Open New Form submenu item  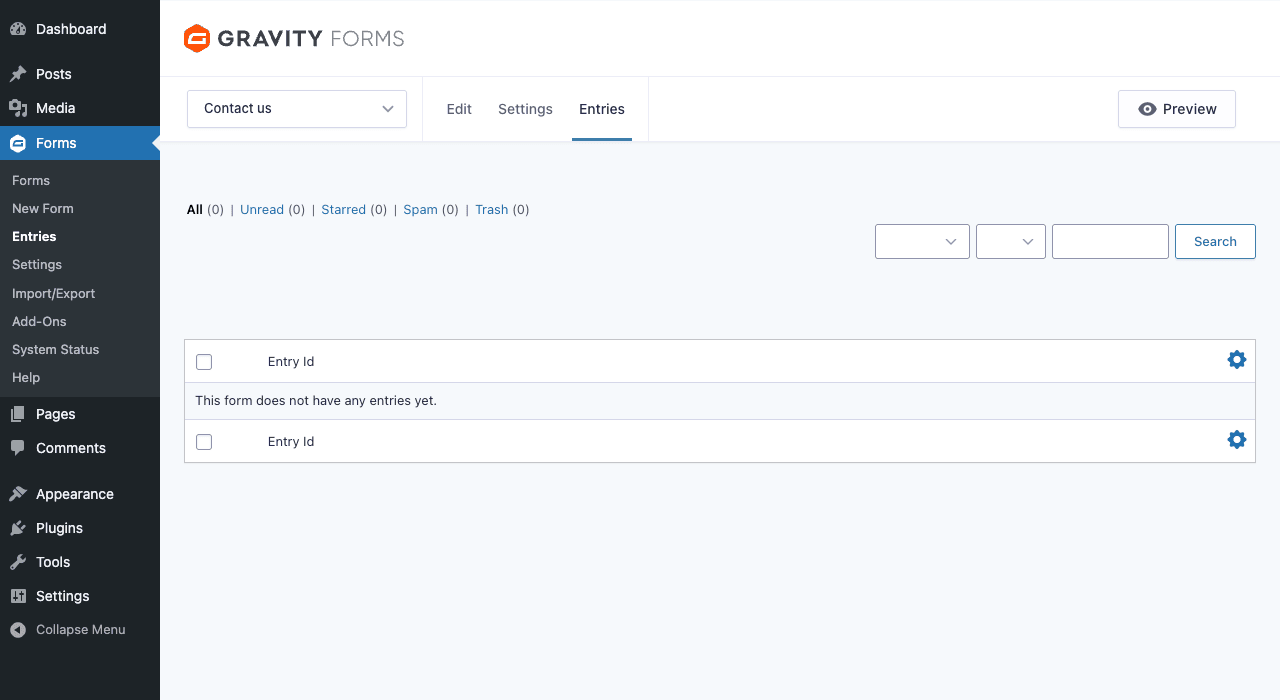(x=43, y=209)
